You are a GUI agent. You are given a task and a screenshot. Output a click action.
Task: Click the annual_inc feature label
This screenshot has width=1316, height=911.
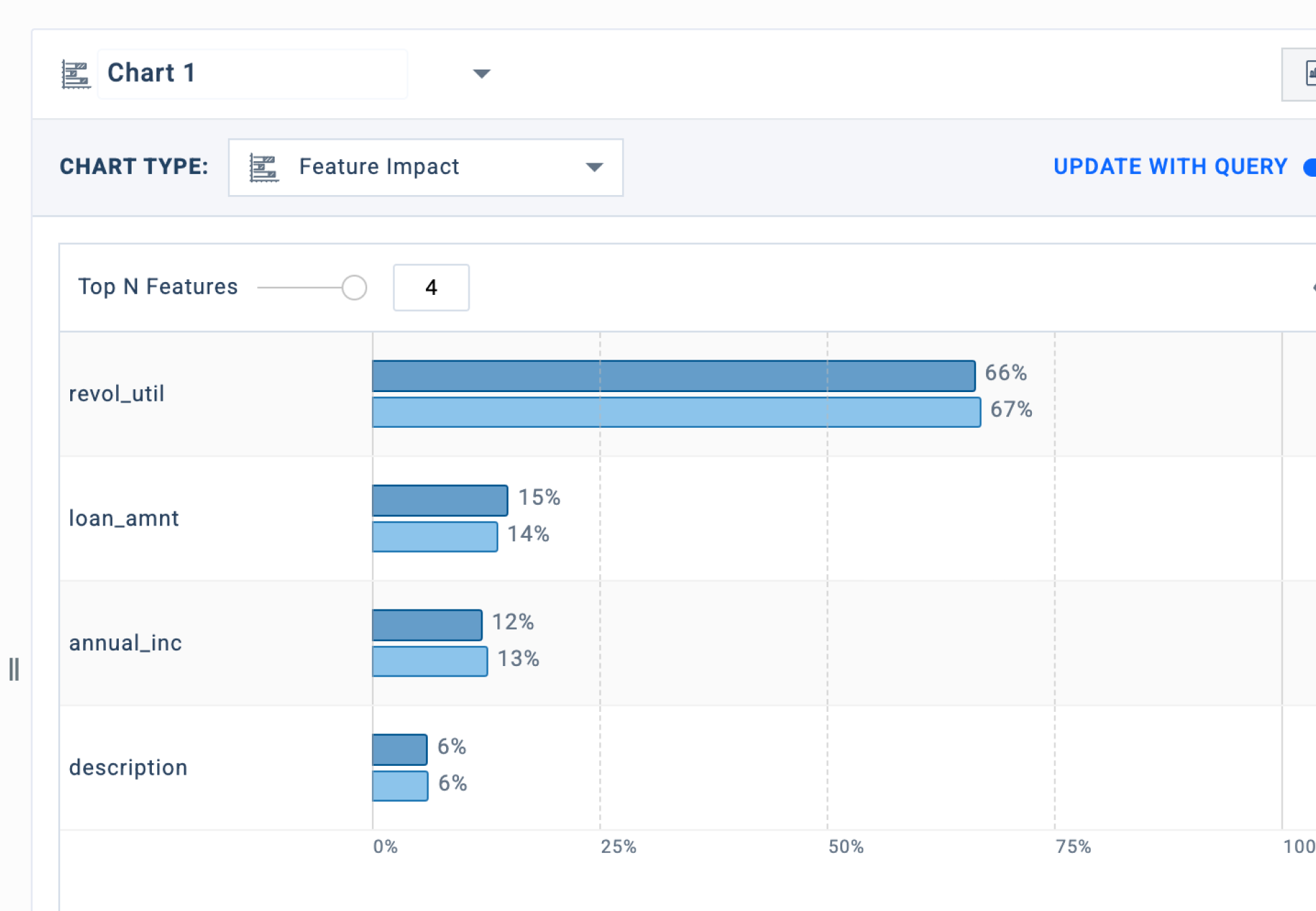click(126, 642)
